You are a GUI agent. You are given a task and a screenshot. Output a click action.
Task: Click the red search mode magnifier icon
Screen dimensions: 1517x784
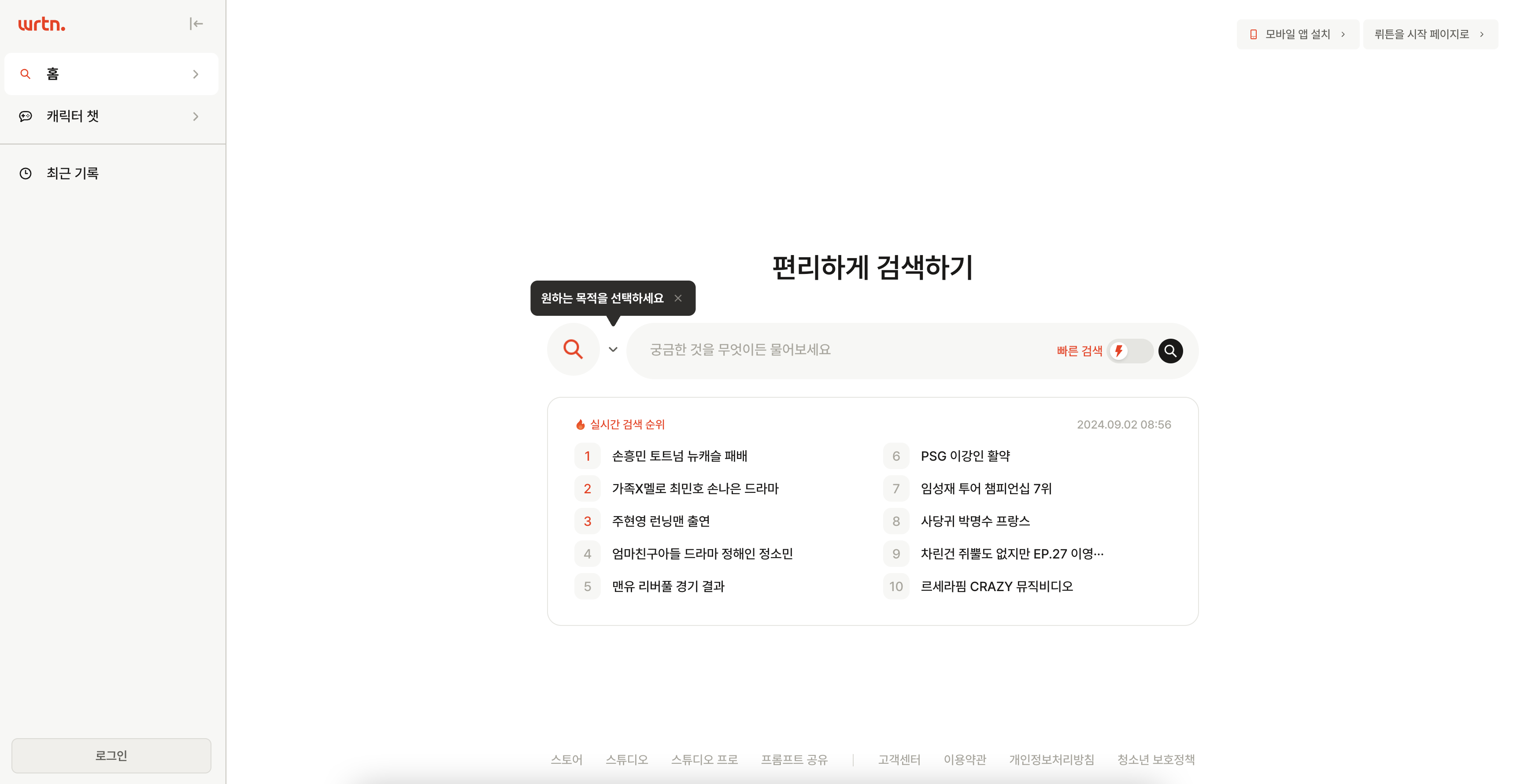[573, 349]
